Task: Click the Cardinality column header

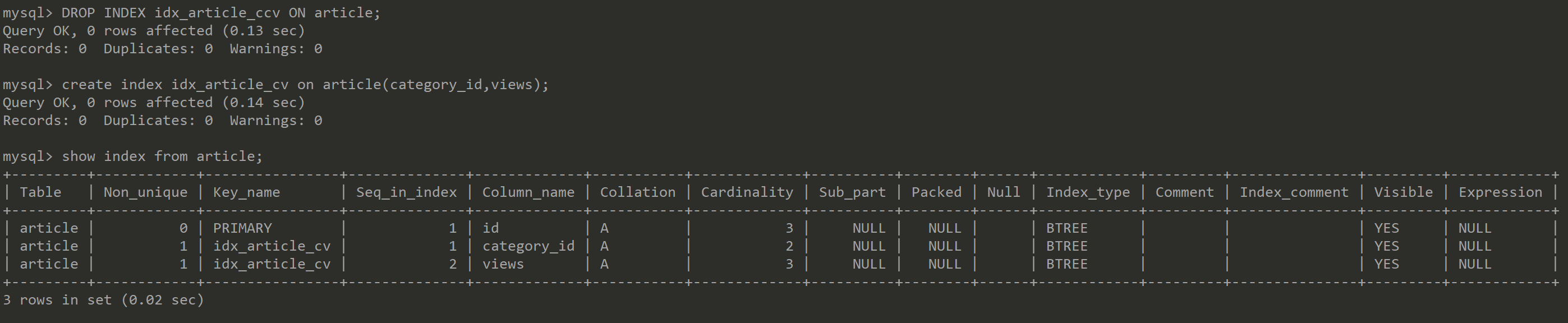Action: click(747, 192)
